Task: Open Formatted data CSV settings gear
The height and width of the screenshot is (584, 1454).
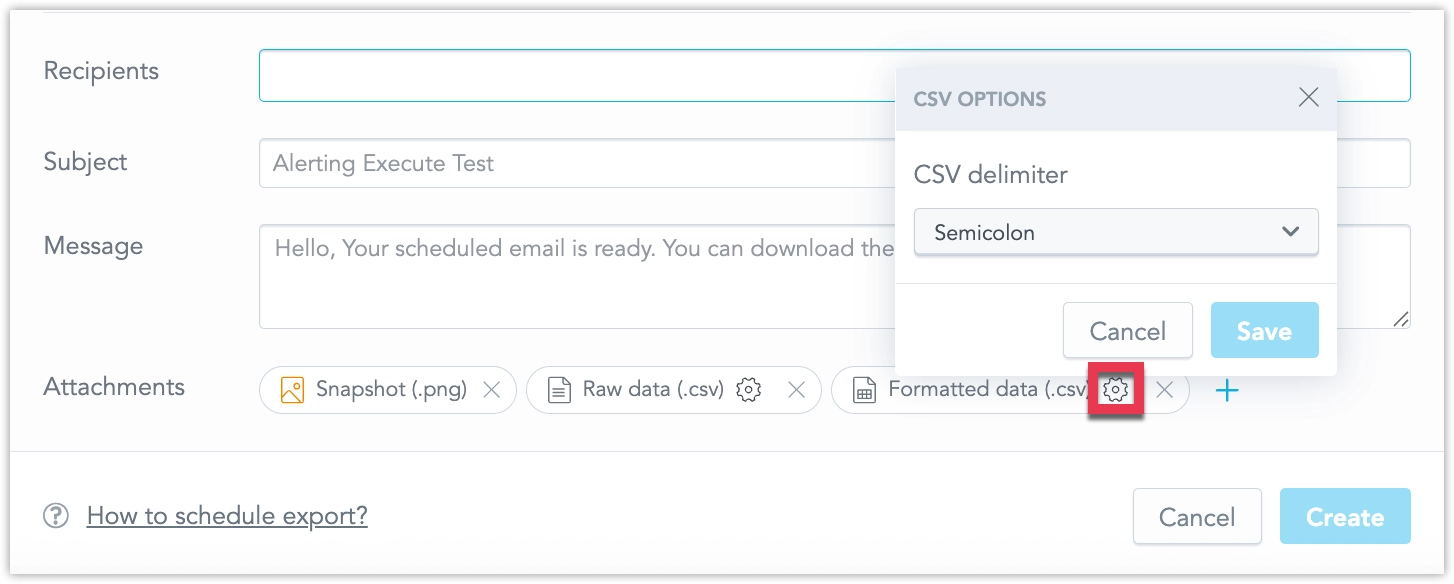Action: (x=1116, y=390)
